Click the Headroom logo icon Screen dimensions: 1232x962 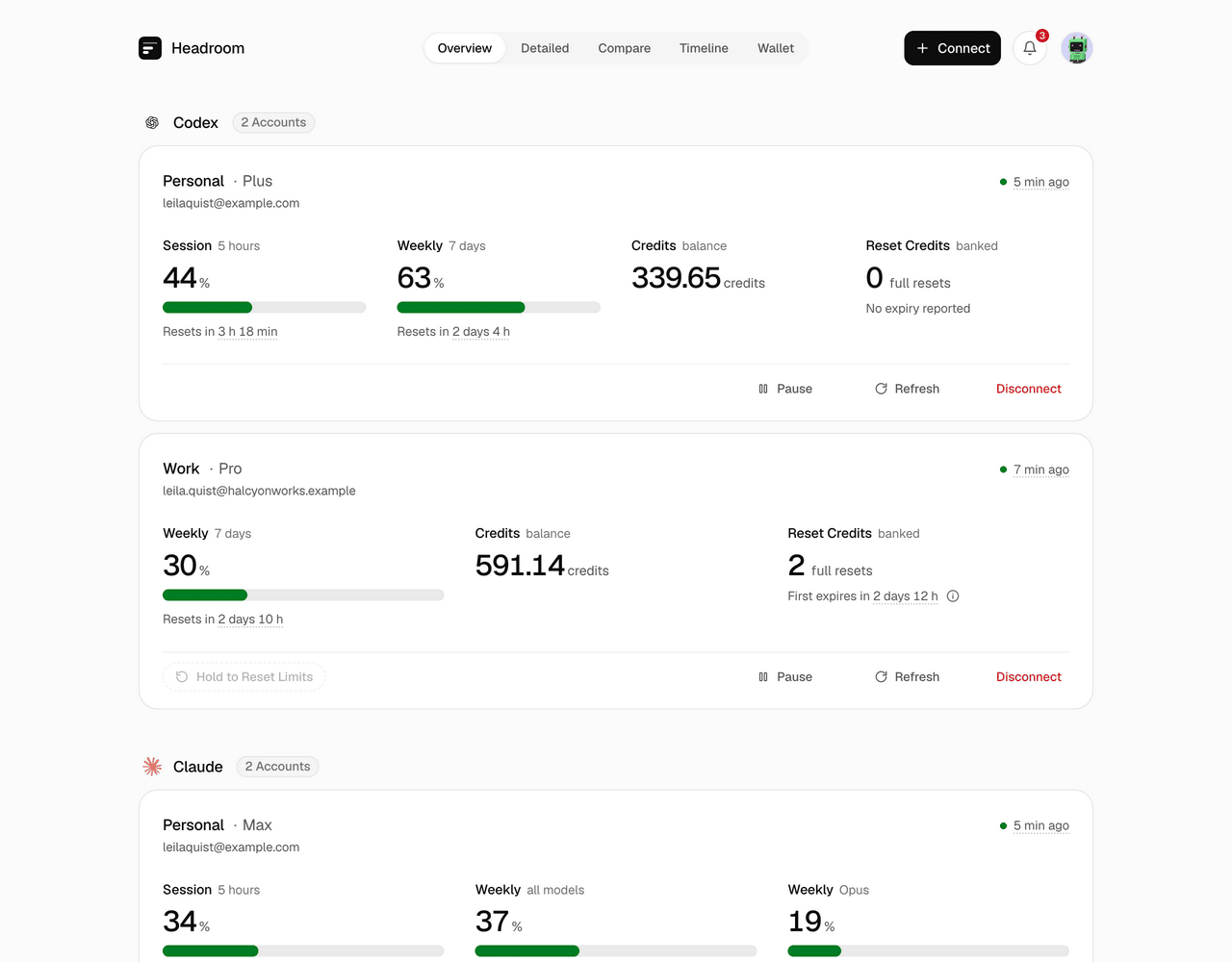(150, 48)
